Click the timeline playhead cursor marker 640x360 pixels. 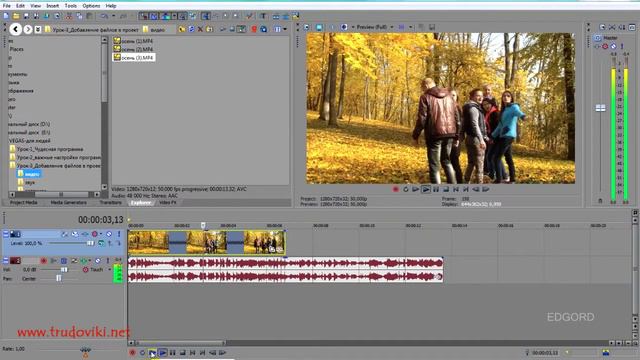pos(203,225)
